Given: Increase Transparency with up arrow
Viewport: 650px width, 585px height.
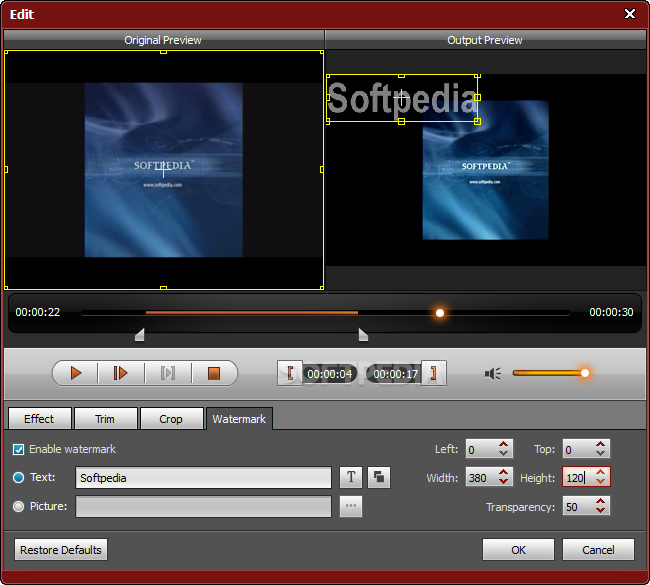Looking at the screenshot, I should [600, 502].
